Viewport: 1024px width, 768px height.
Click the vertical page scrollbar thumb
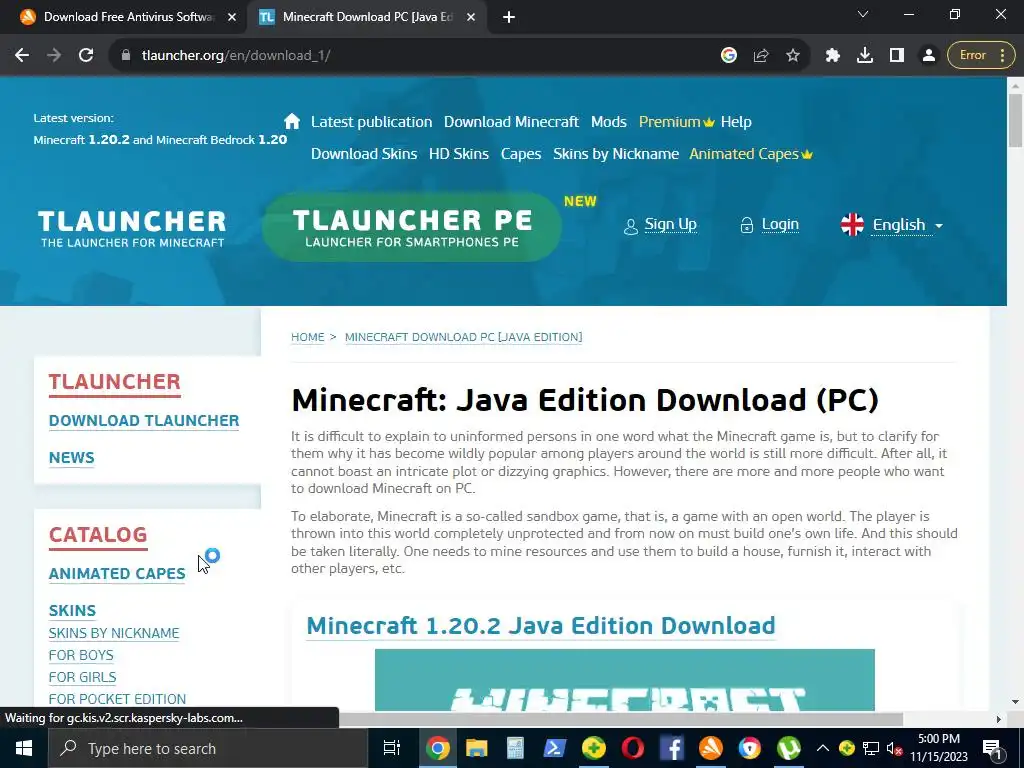1015,121
